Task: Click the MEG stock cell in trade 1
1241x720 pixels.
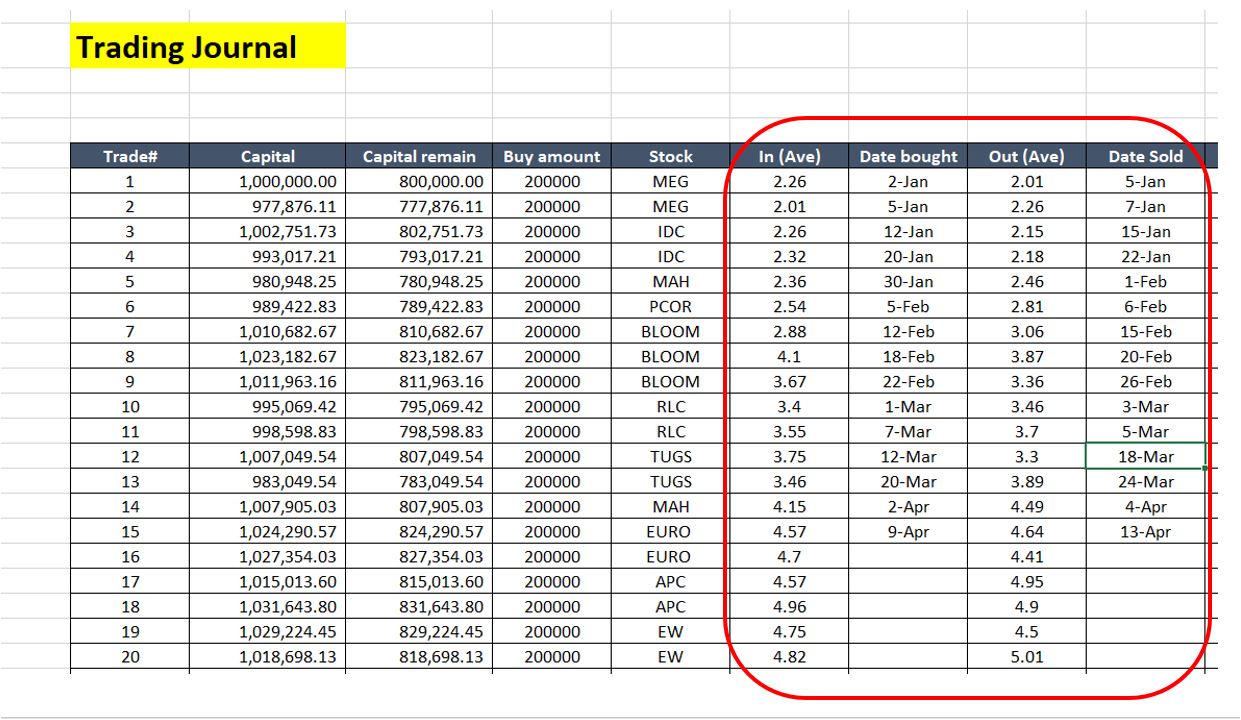Action: point(671,181)
